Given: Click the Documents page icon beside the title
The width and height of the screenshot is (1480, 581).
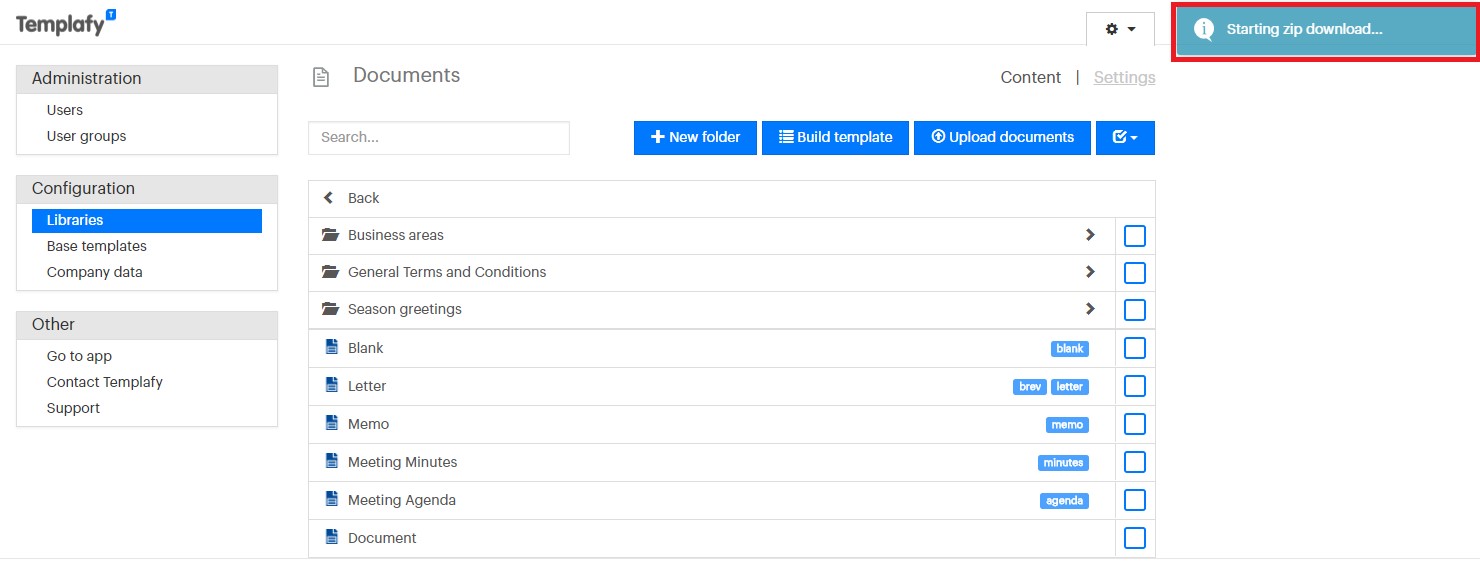Looking at the screenshot, I should [x=321, y=77].
